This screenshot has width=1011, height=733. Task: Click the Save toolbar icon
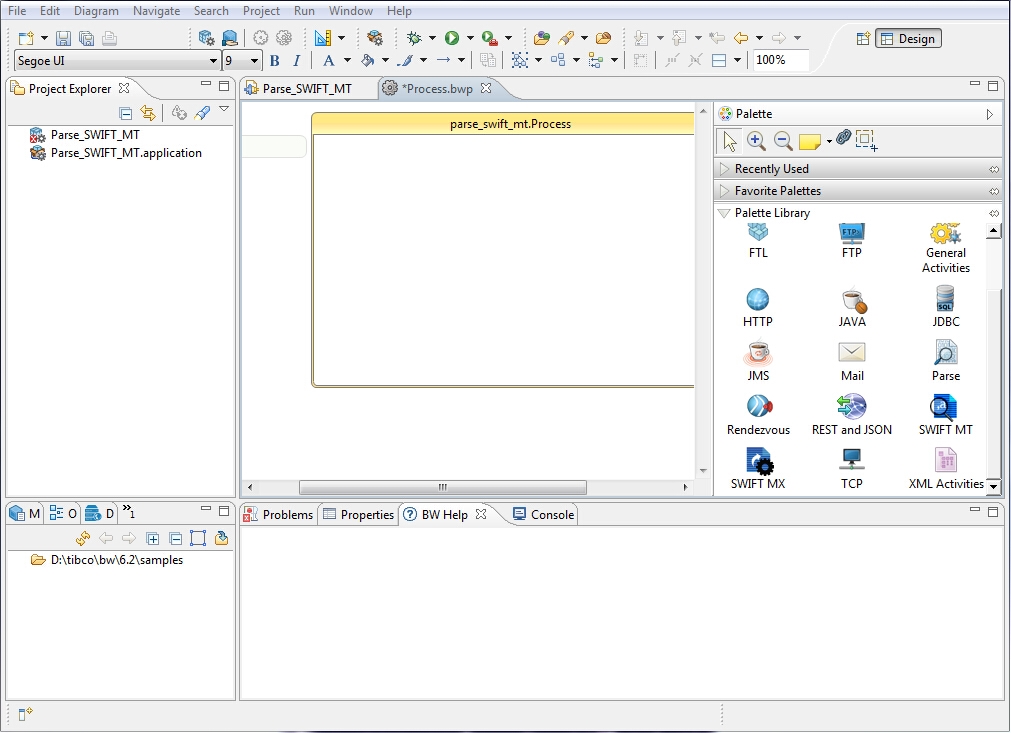coord(63,38)
